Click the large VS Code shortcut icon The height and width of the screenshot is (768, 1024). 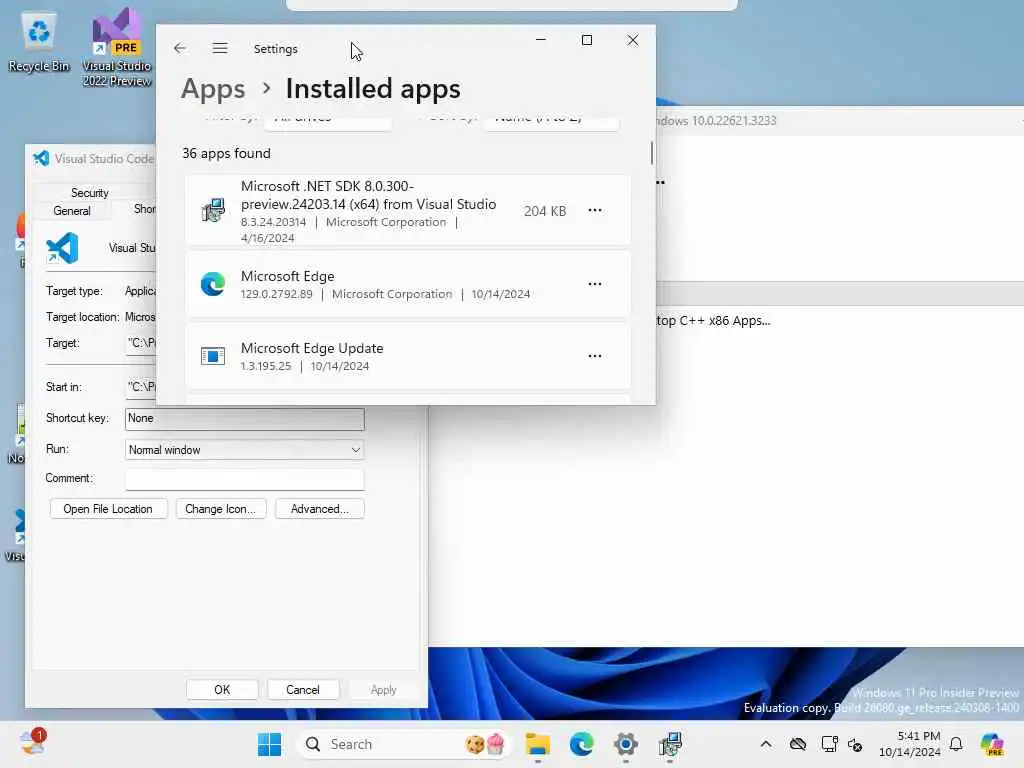62,248
